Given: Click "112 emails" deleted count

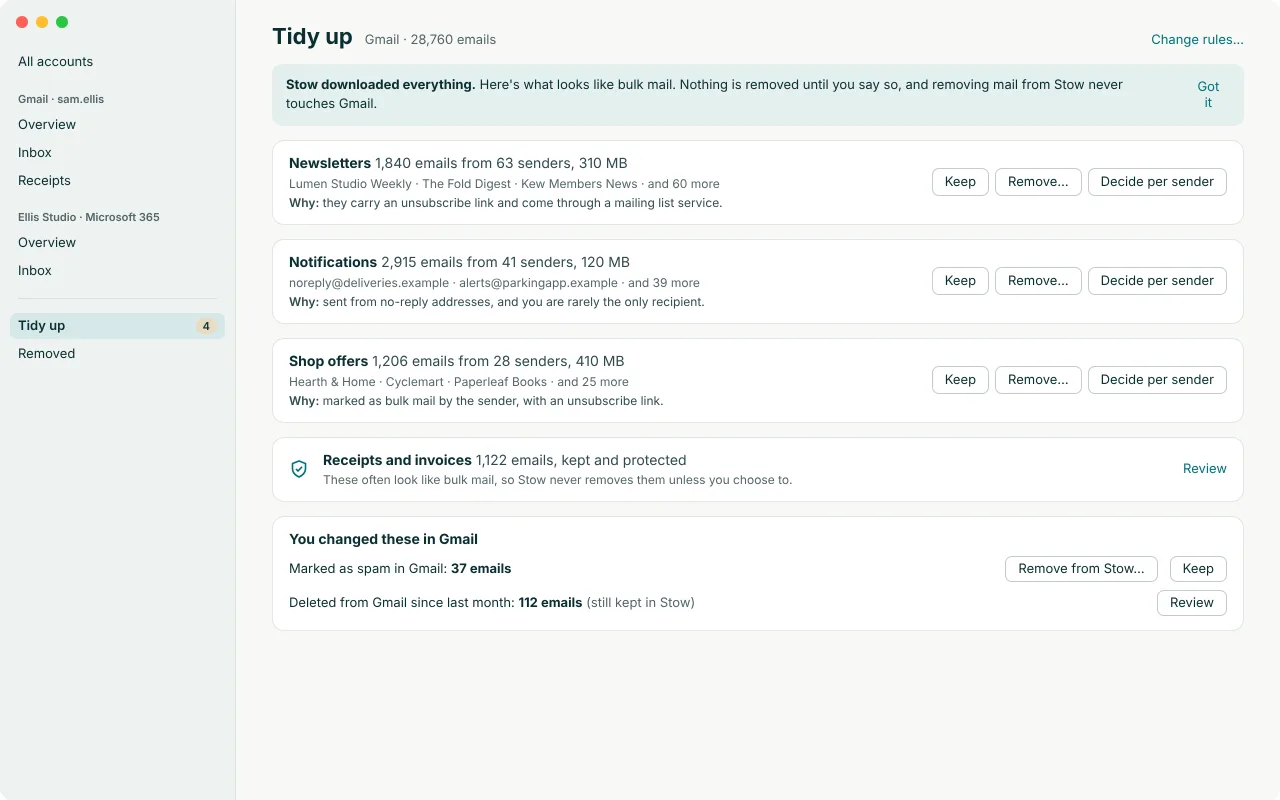Looking at the screenshot, I should (550, 603).
